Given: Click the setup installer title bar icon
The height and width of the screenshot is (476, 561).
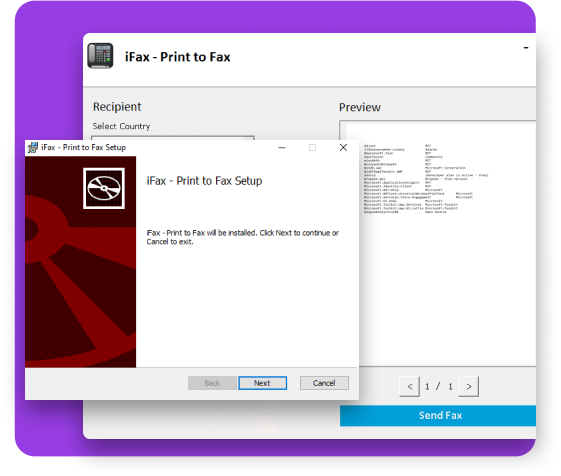Looking at the screenshot, I should pyautogui.click(x=33, y=147).
